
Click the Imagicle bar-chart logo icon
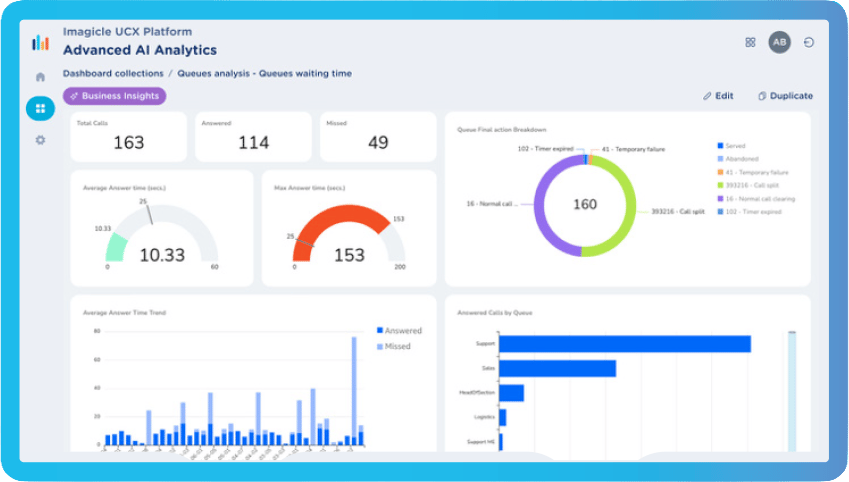pyautogui.click(x=41, y=42)
